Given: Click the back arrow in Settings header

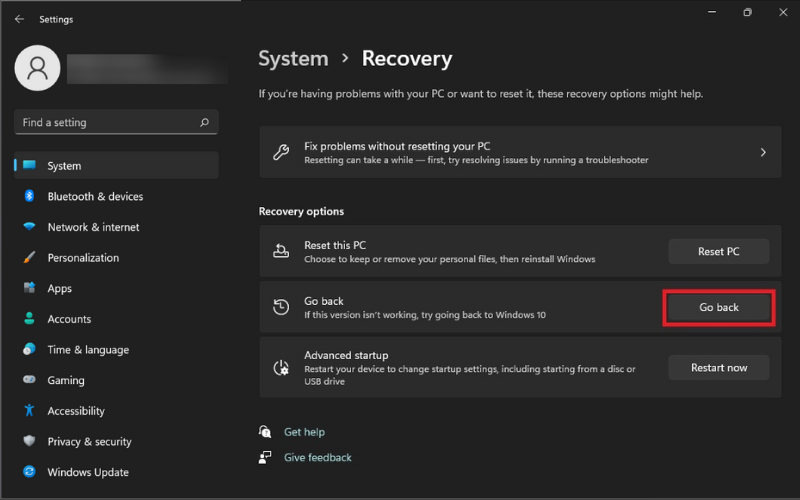Looking at the screenshot, I should click(x=19, y=19).
